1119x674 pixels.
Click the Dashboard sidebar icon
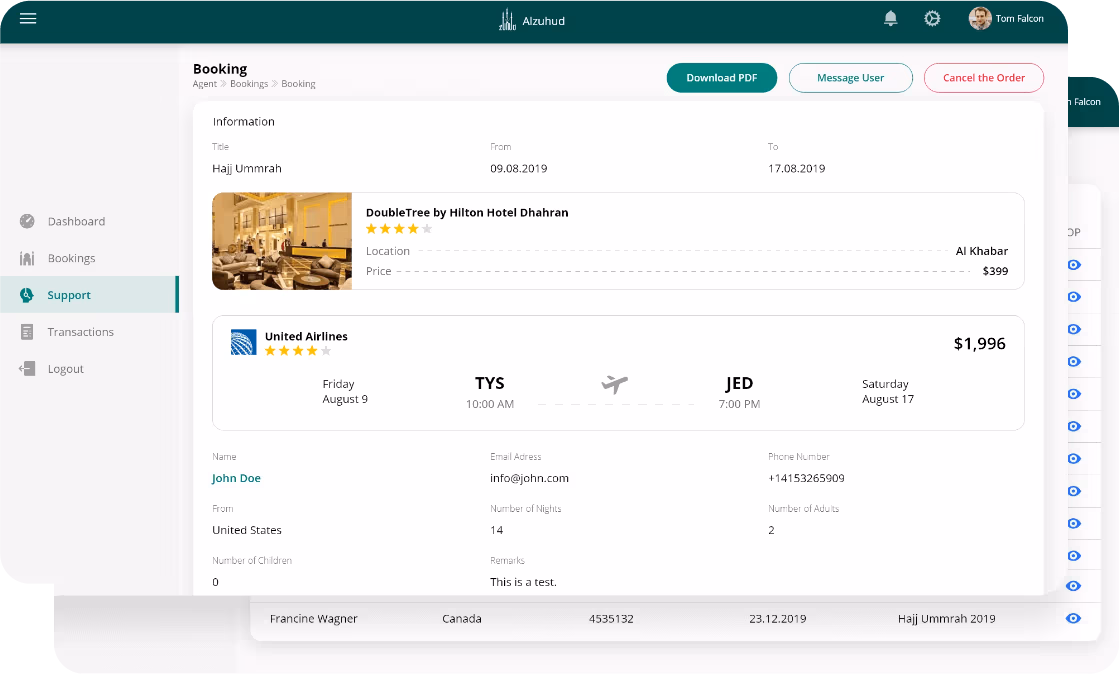pyautogui.click(x=27, y=221)
